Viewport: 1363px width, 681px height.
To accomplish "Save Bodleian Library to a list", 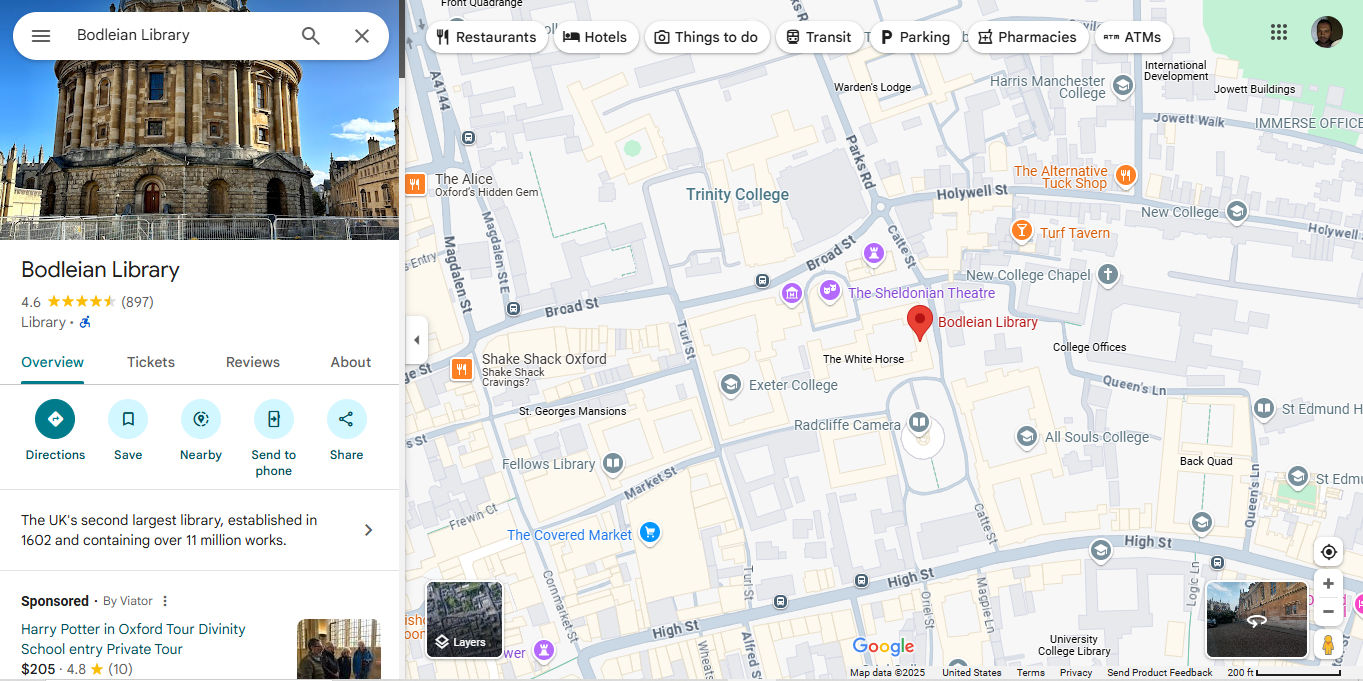I will (x=127, y=430).
